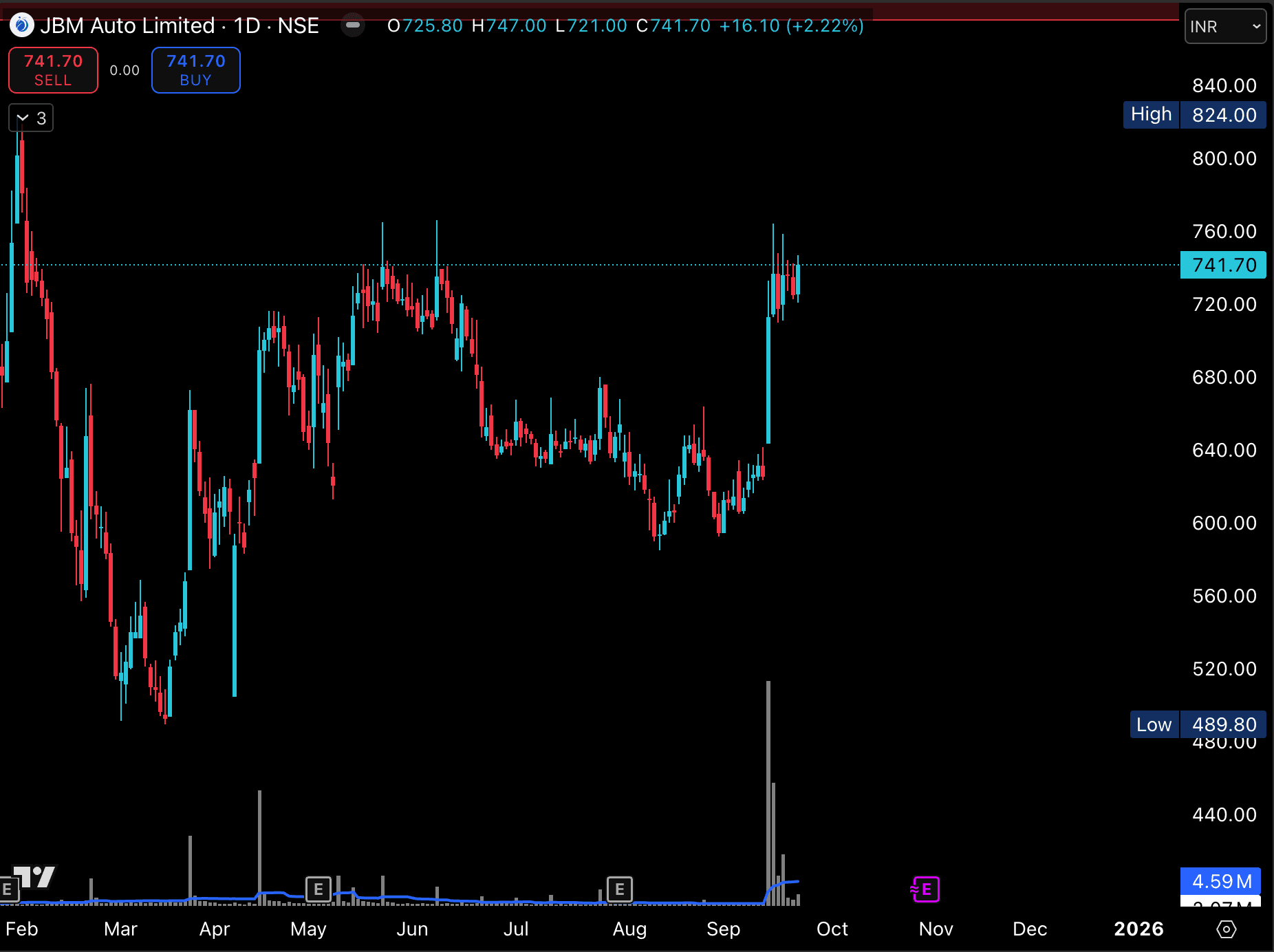Click the low value 721.00
This screenshot has height=952, width=1274.
(x=597, y=25)
